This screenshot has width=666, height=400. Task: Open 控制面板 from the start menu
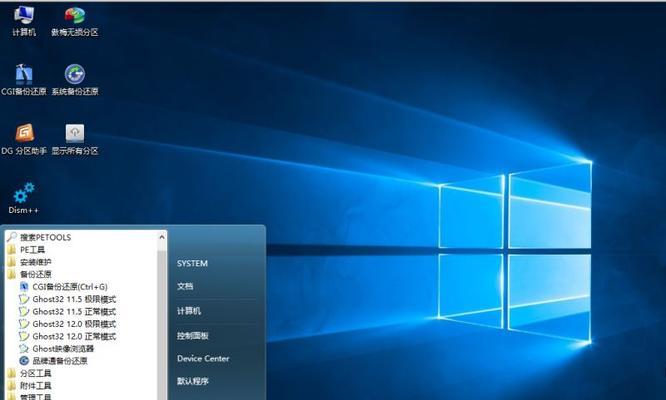[192, 335]
